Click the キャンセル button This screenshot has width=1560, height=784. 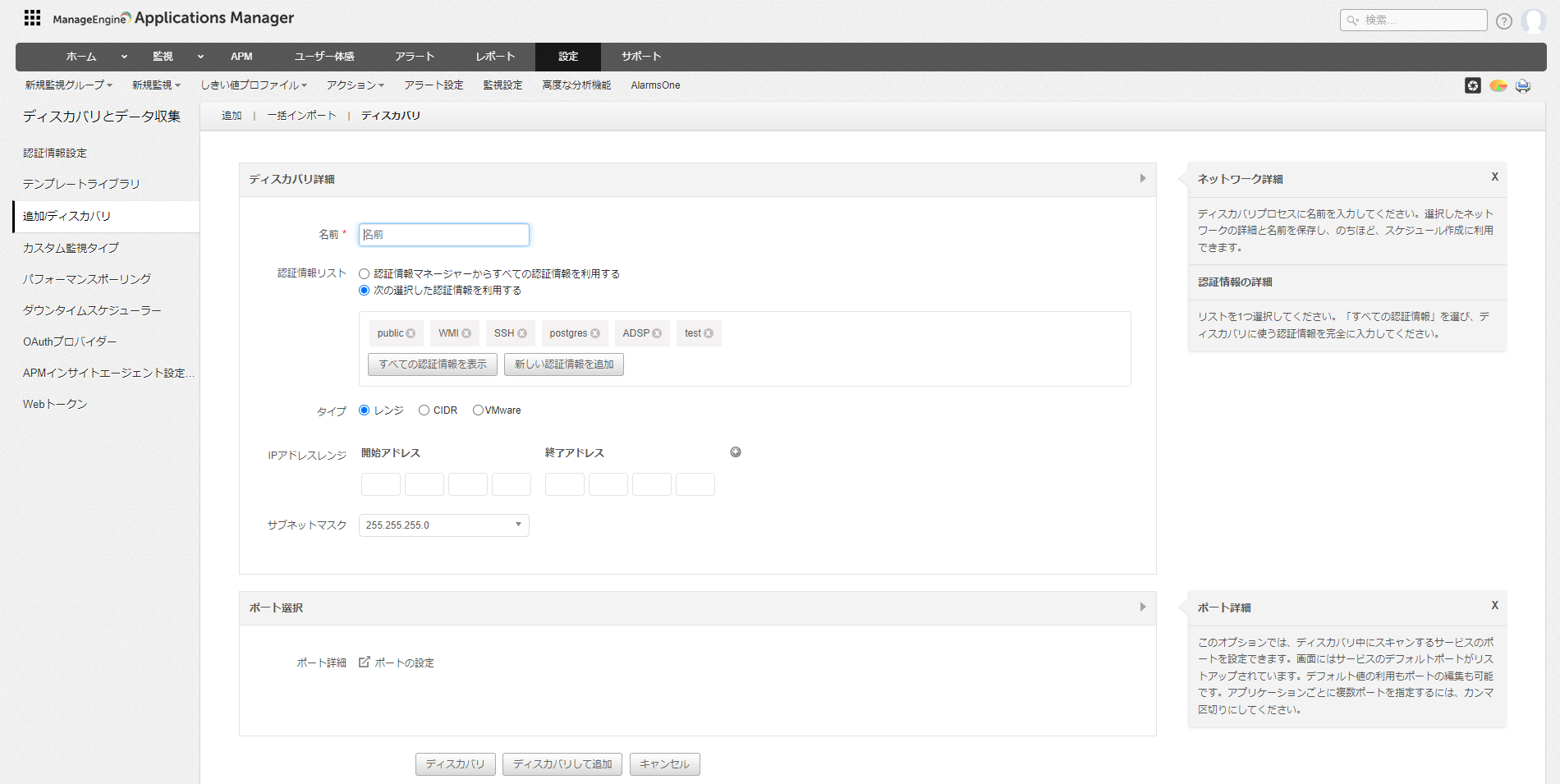(x=665, y=764)
